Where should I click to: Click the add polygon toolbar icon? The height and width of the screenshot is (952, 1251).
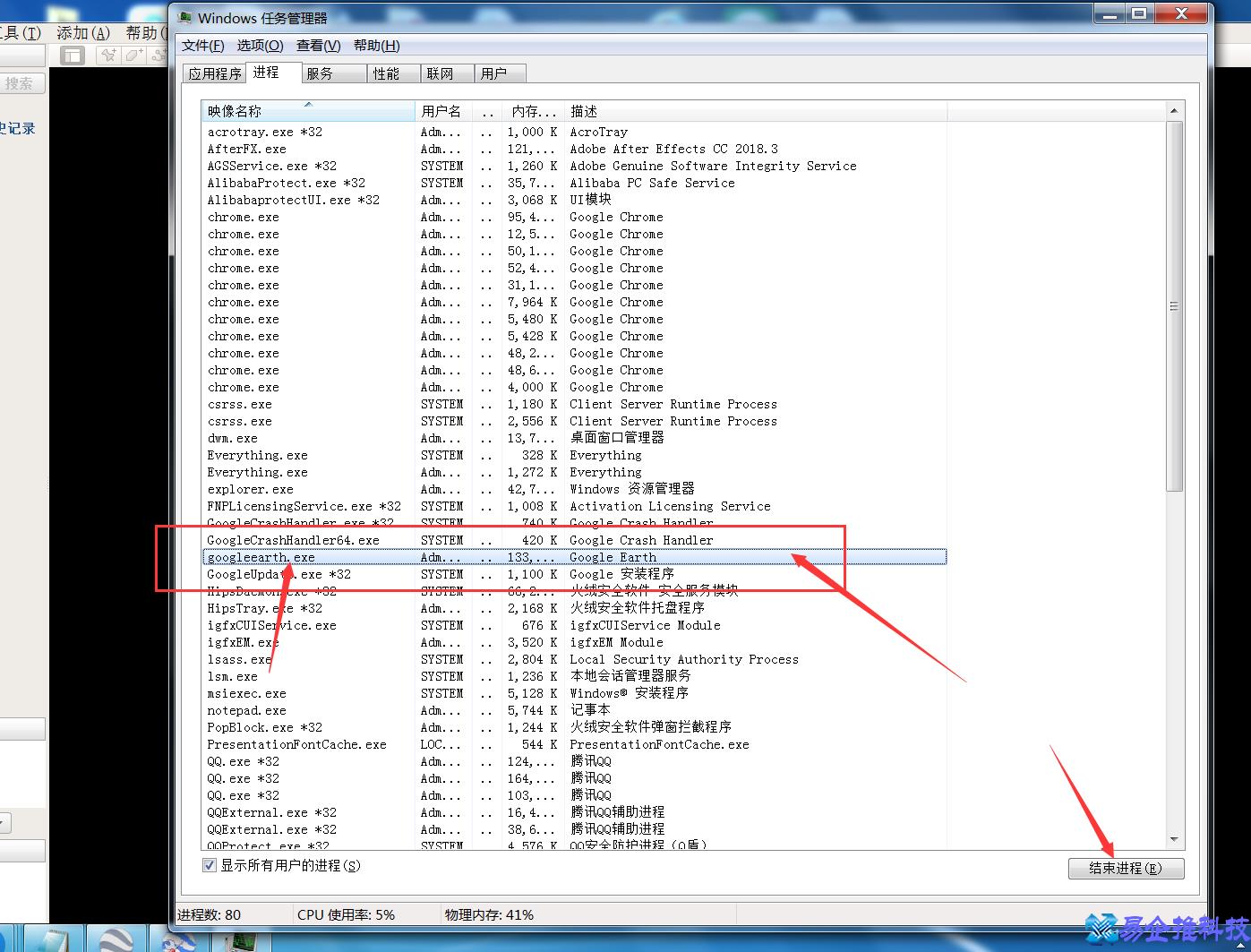[x=133, y=56]
